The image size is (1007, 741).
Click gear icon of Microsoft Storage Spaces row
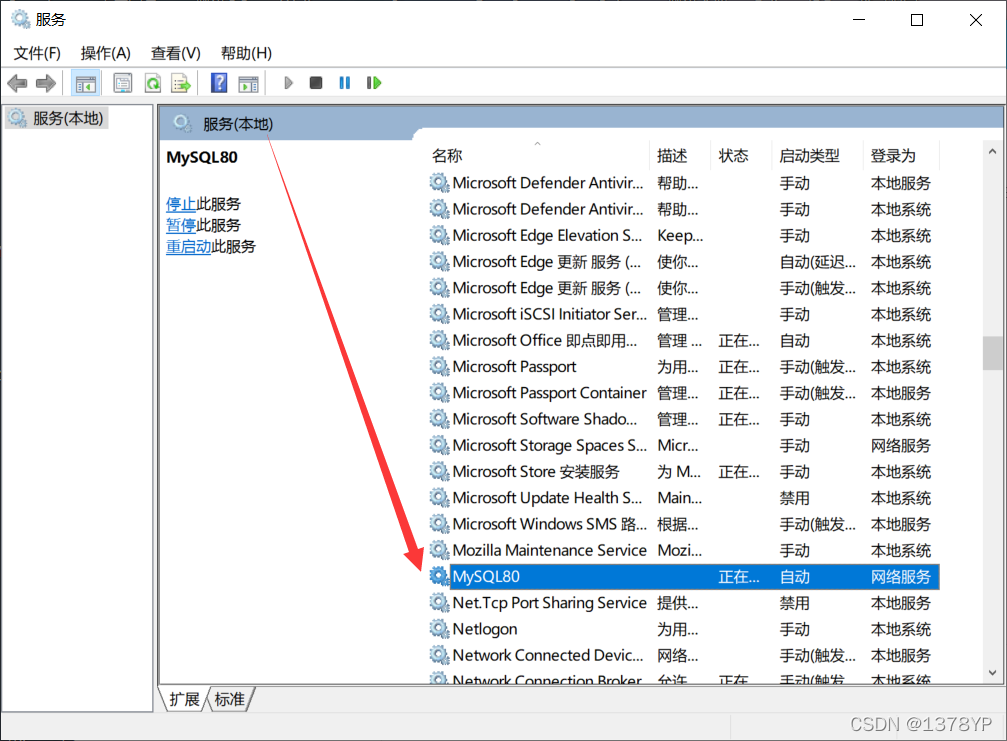439,445
